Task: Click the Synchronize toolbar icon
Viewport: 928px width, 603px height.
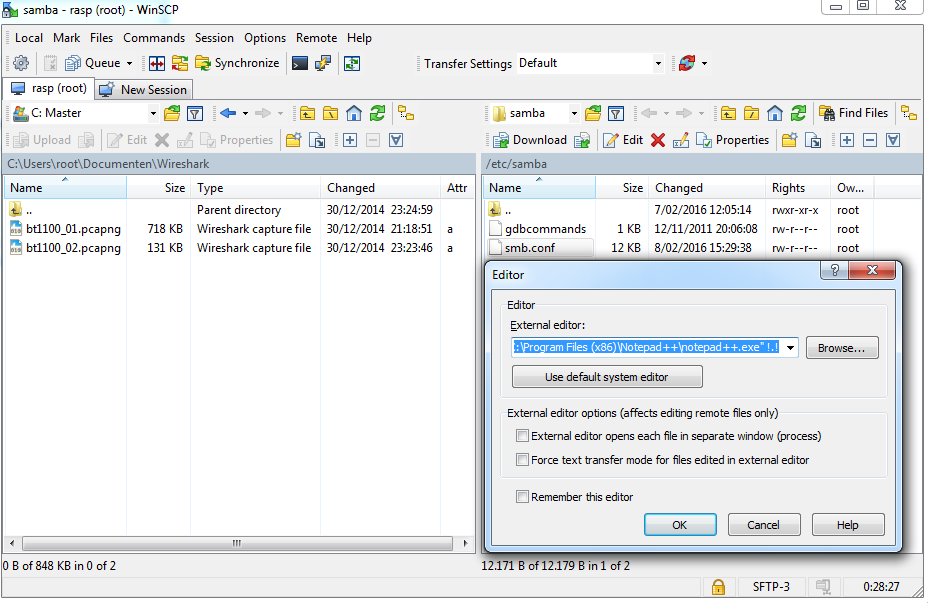Action: 237,63
